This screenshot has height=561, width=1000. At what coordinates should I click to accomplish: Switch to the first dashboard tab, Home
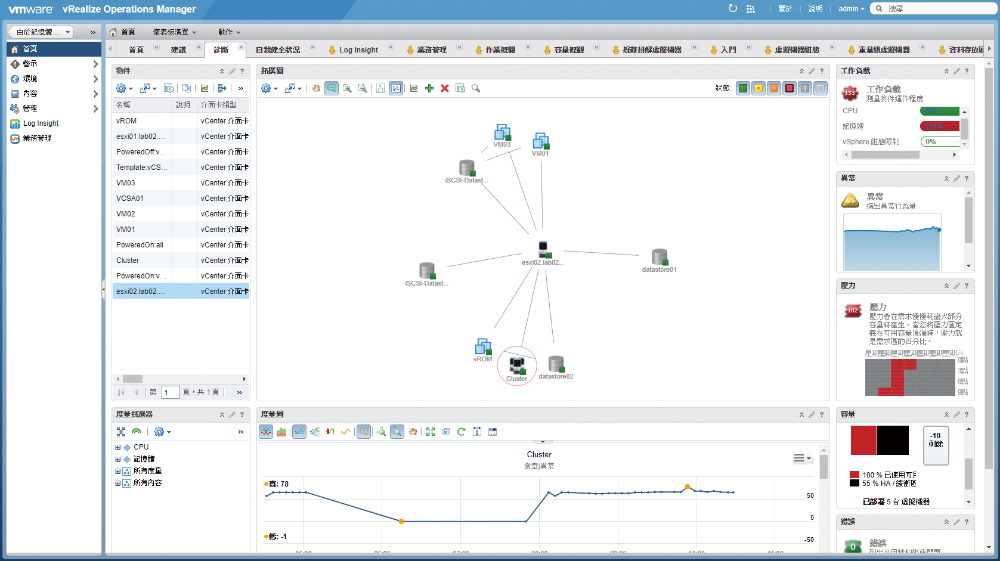click(x=136, y=50)
